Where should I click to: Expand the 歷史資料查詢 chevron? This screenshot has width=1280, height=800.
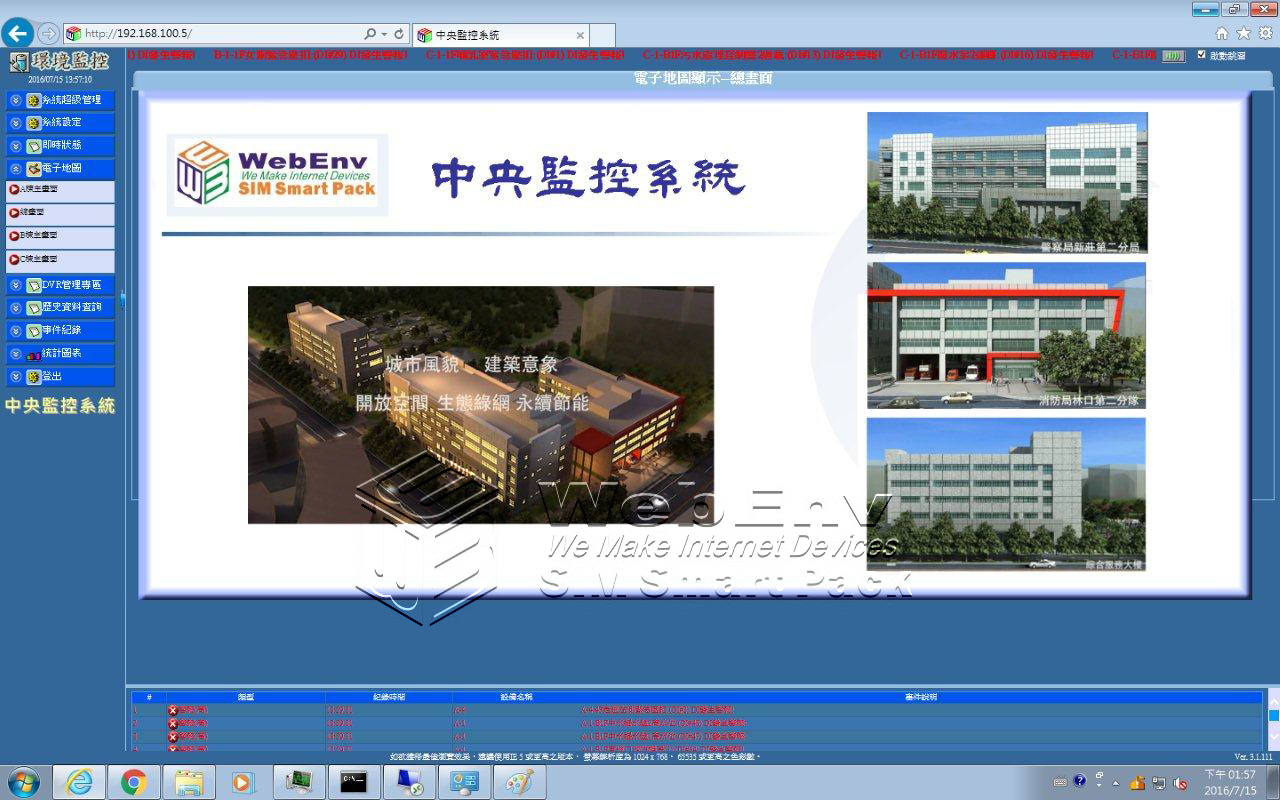coord(15,308)
